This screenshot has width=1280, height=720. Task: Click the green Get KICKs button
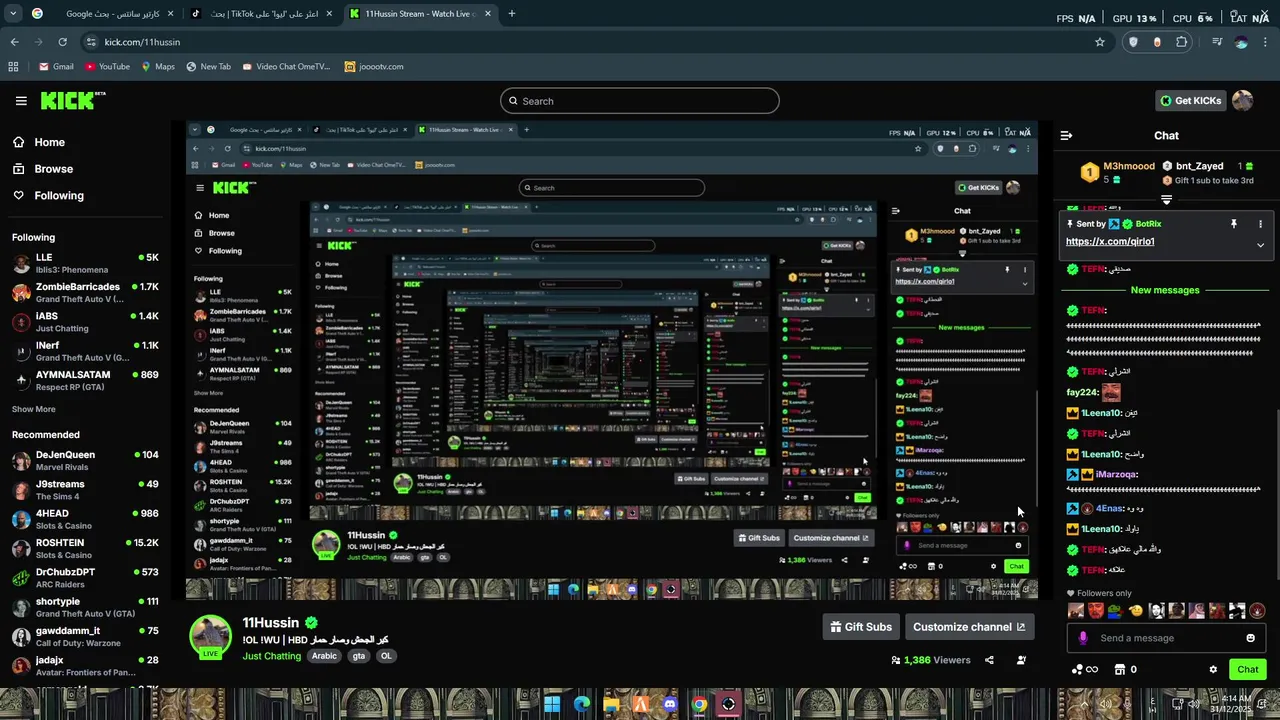tap(1190, 100)
